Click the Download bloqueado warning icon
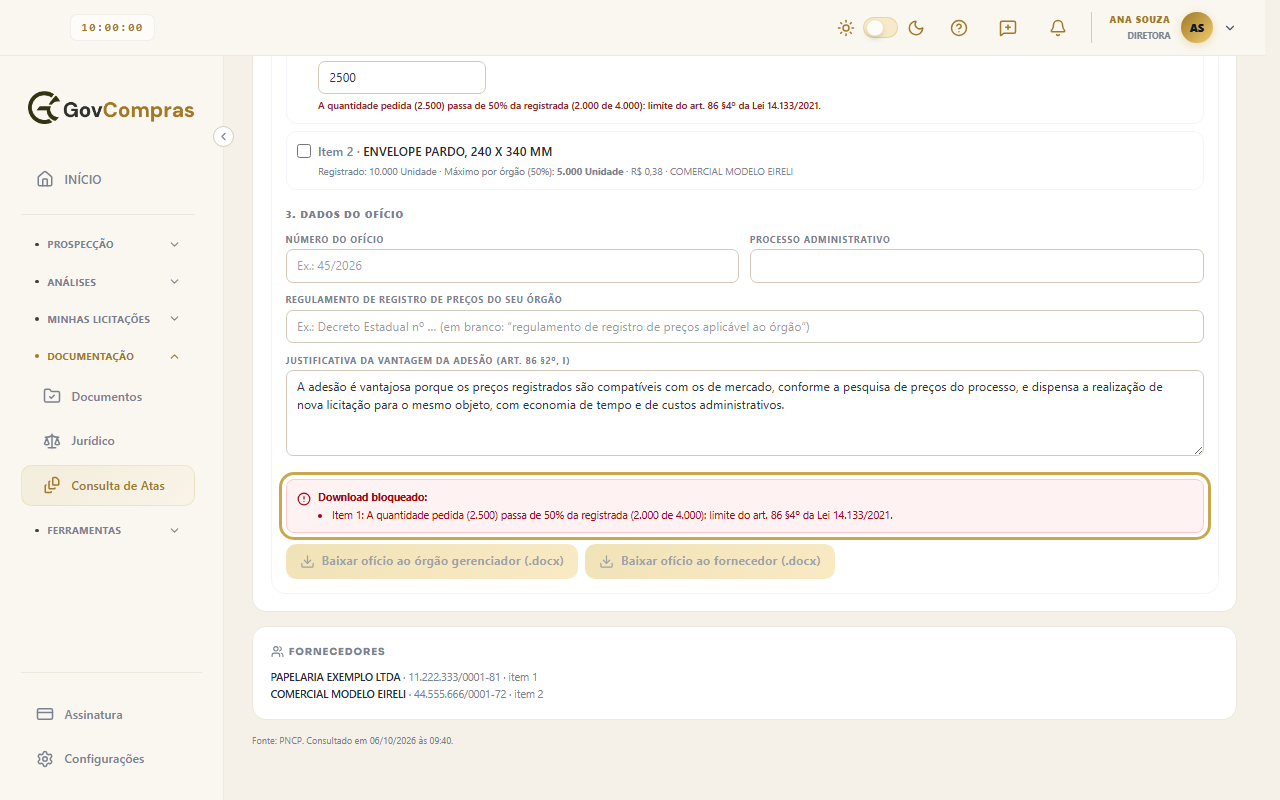The height and width of the screenshot is (800, 1280). 304,498
